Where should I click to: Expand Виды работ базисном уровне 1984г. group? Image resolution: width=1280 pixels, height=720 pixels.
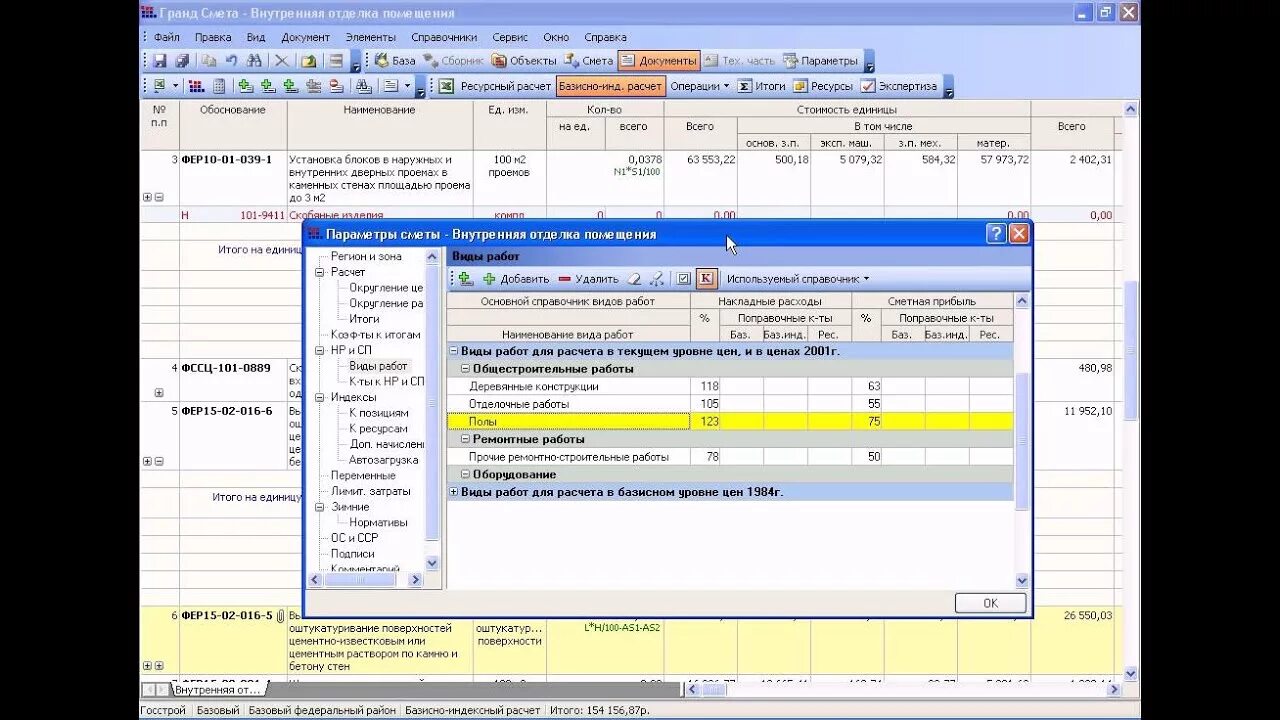(x=454, y=492)
